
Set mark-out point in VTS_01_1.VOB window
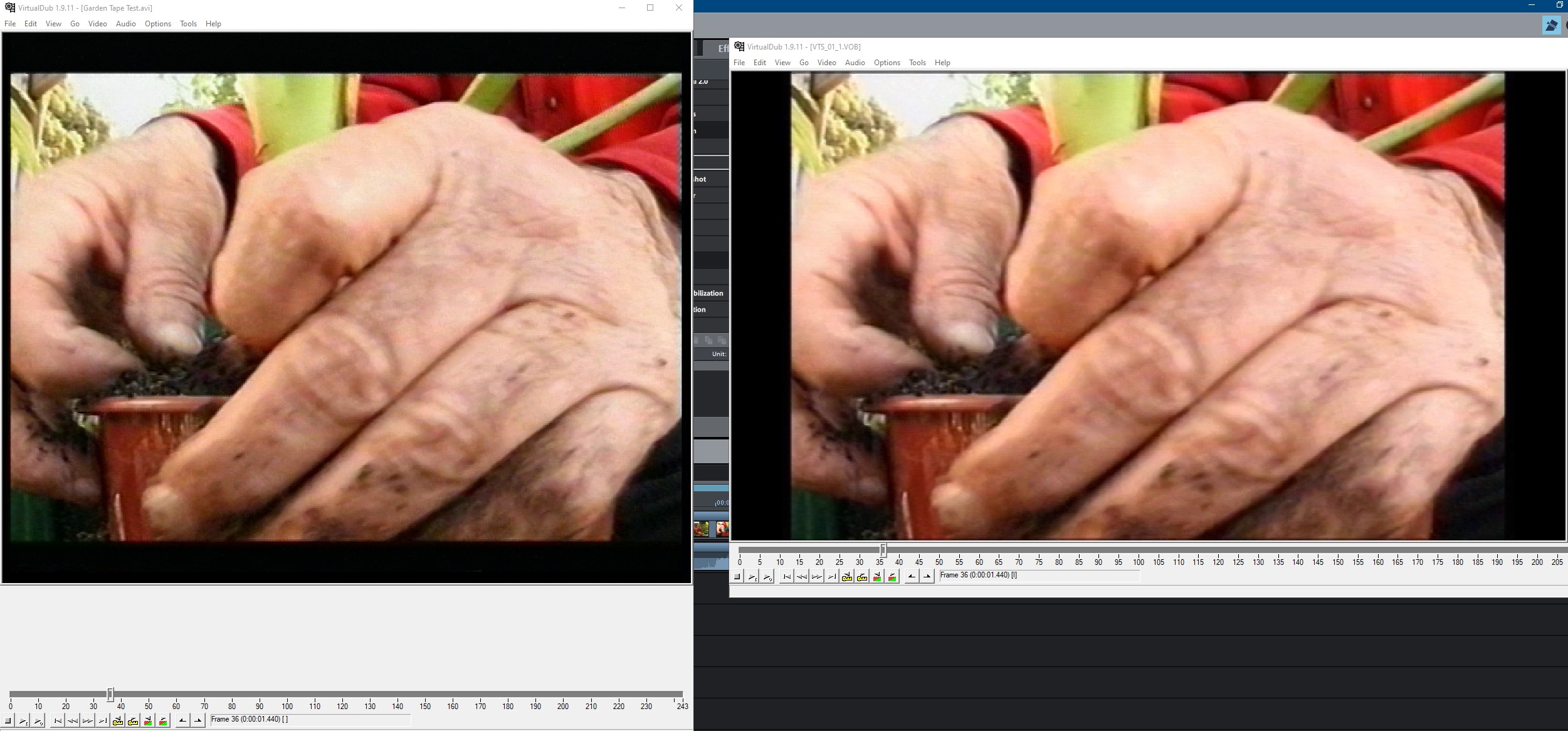(x=927, y=577)
